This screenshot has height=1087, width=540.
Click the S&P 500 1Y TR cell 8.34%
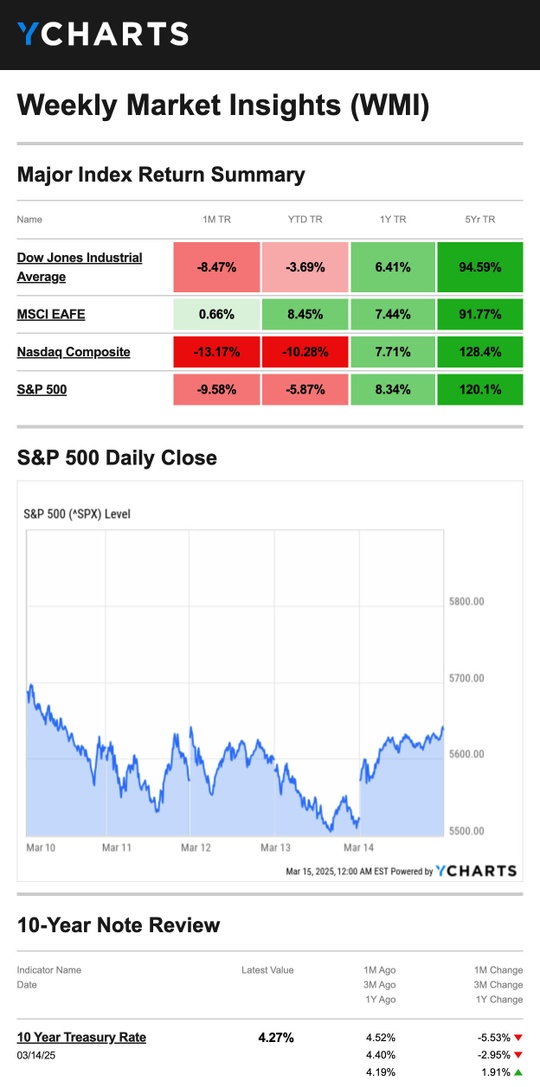tap(393, 389)
